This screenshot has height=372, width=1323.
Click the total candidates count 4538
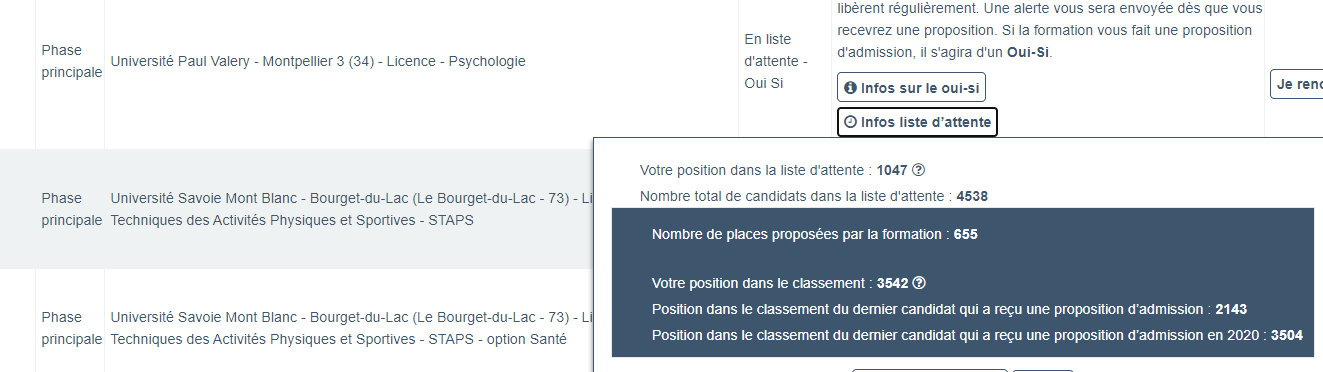(972, 197)
